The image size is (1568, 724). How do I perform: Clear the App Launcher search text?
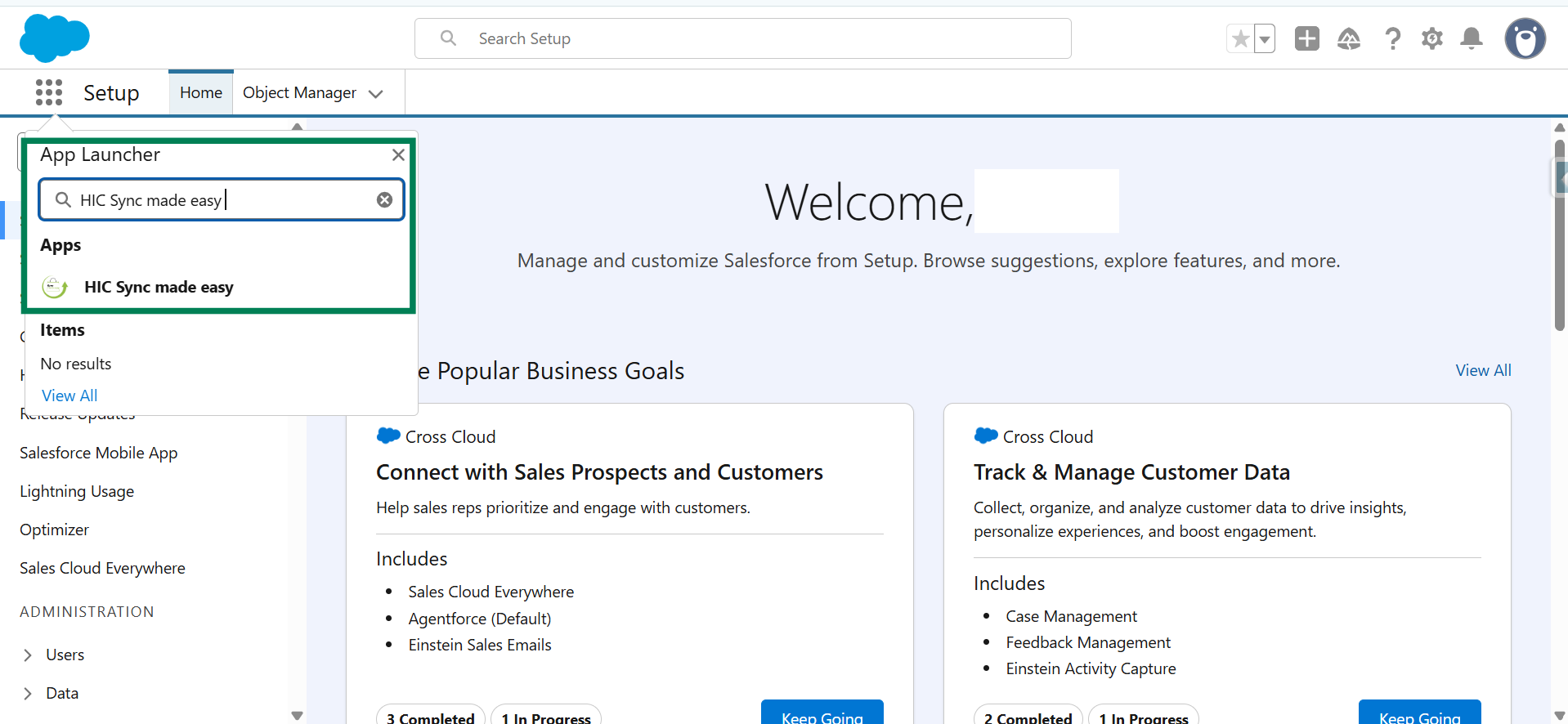[x=384, y=200]
